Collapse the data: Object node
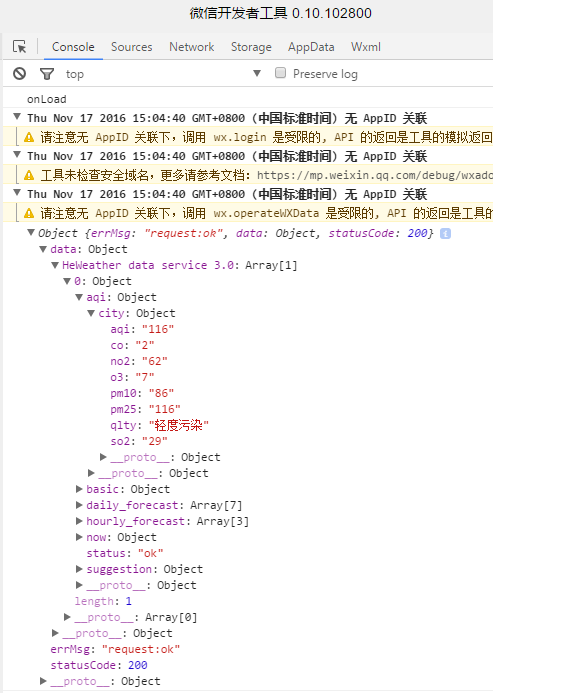 (43, 249)
